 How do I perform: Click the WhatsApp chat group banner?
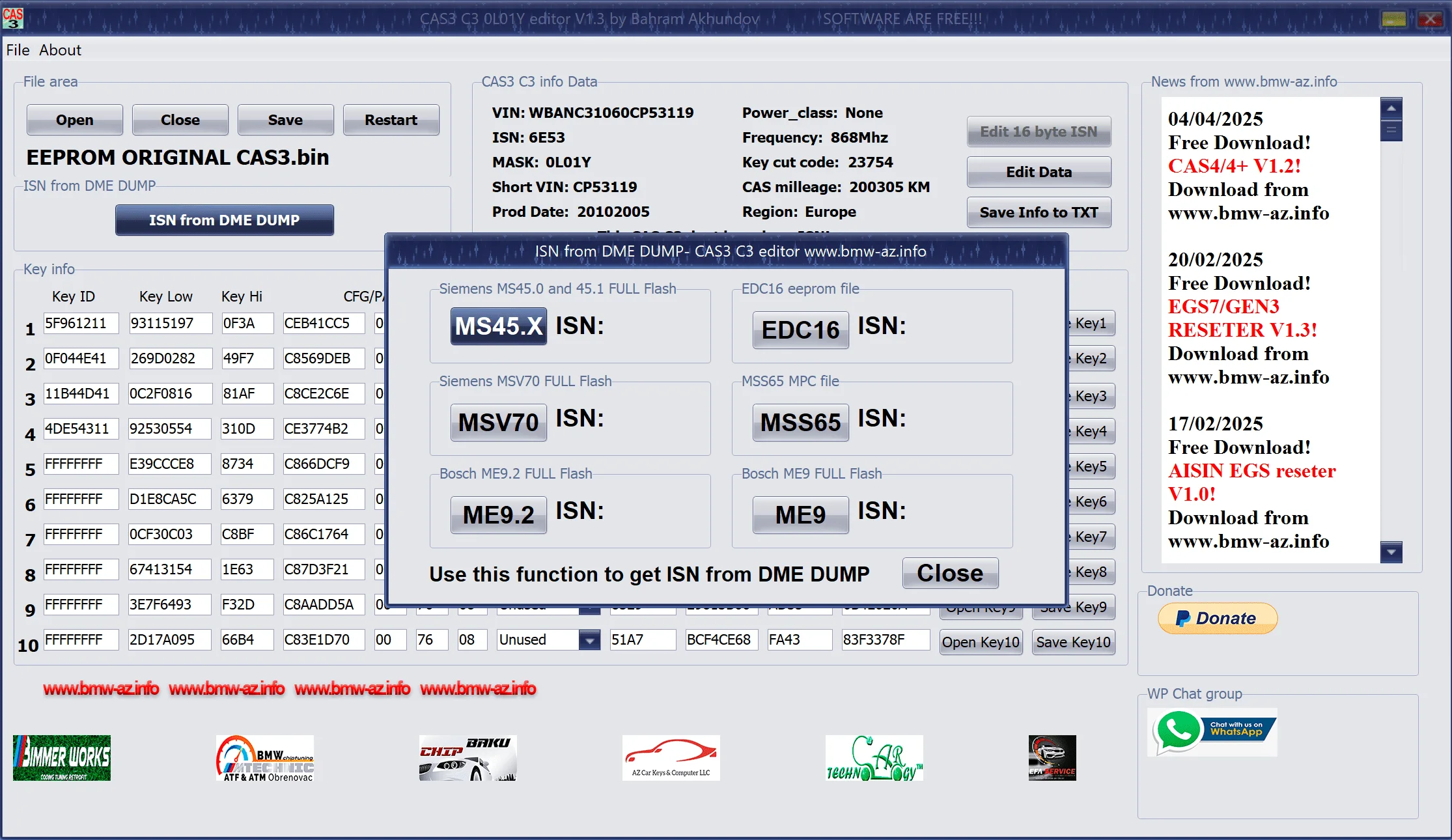(1212, 732)
